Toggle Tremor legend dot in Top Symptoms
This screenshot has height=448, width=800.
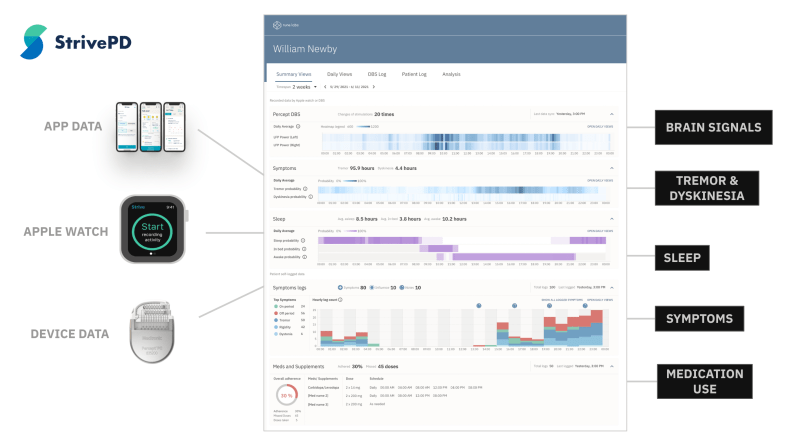[276, 320]
